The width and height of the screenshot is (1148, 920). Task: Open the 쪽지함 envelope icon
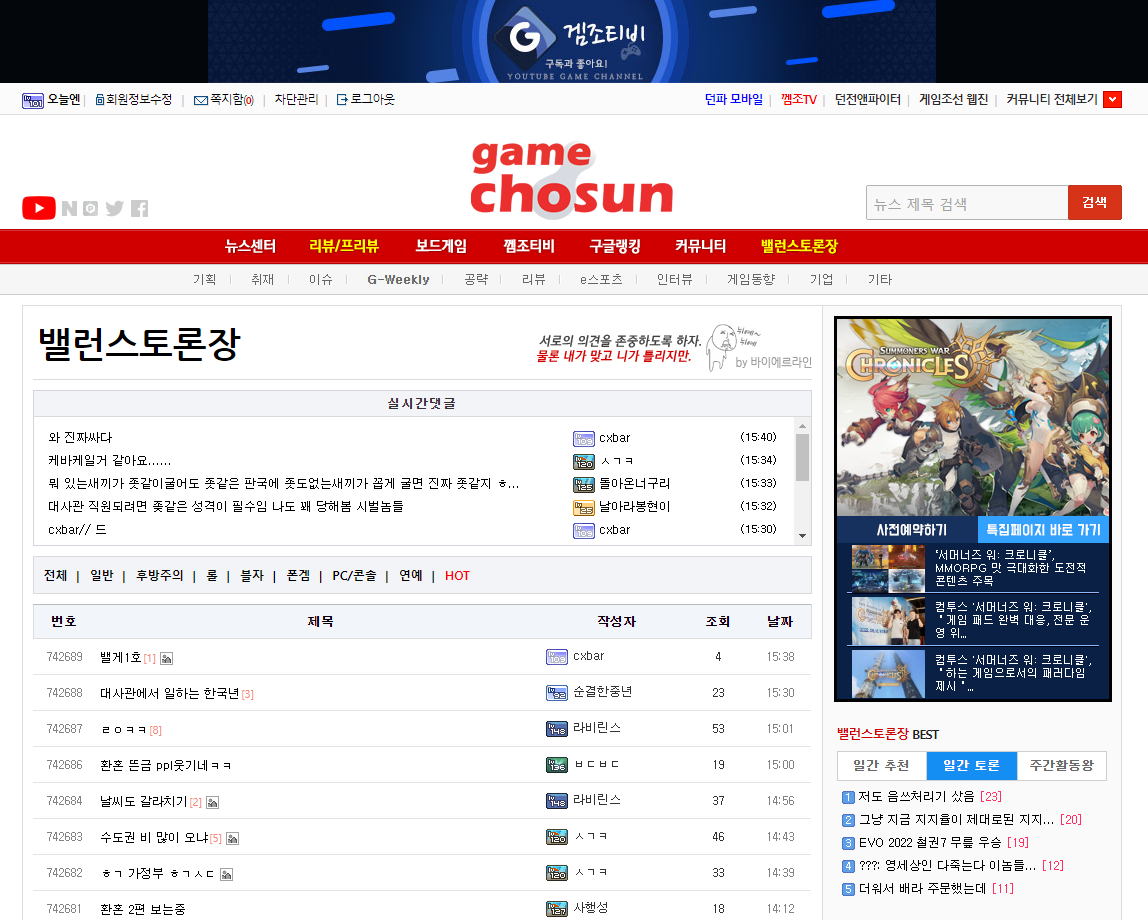(x=200, y=100)
